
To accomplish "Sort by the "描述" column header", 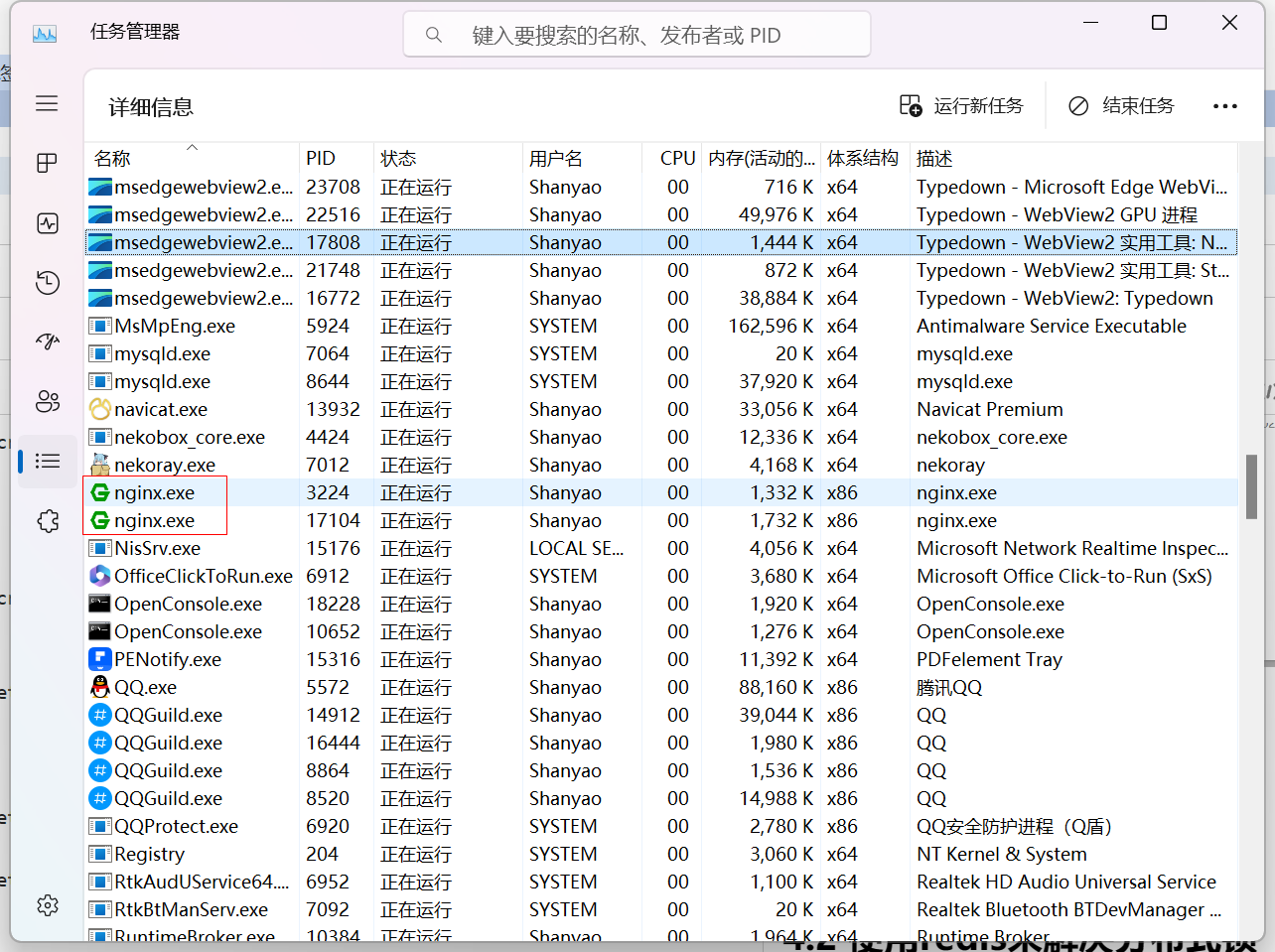I will 1073,158.
